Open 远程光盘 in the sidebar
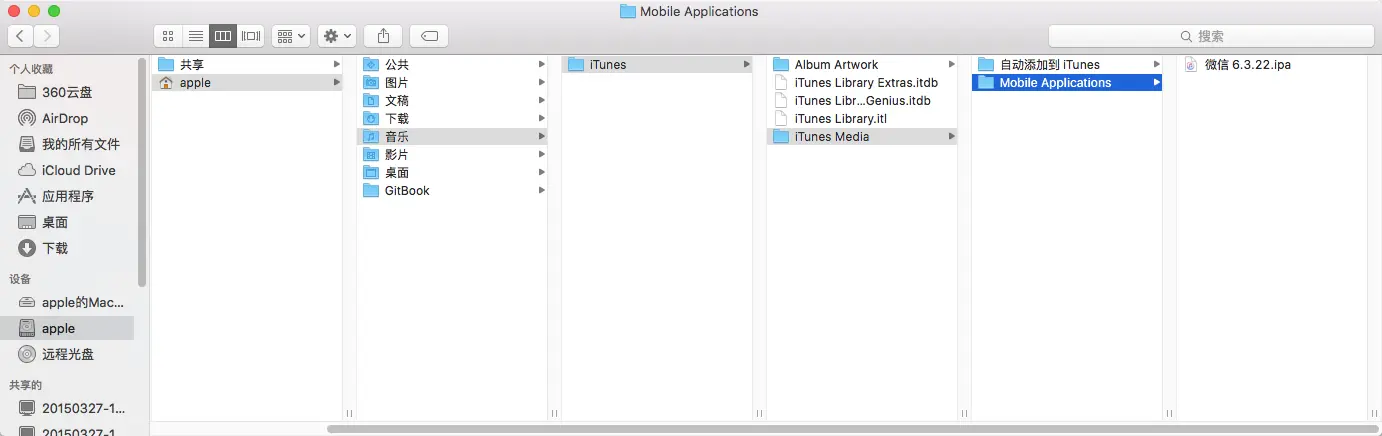This screenshot has width=1382, height=436. click(68, 354)
